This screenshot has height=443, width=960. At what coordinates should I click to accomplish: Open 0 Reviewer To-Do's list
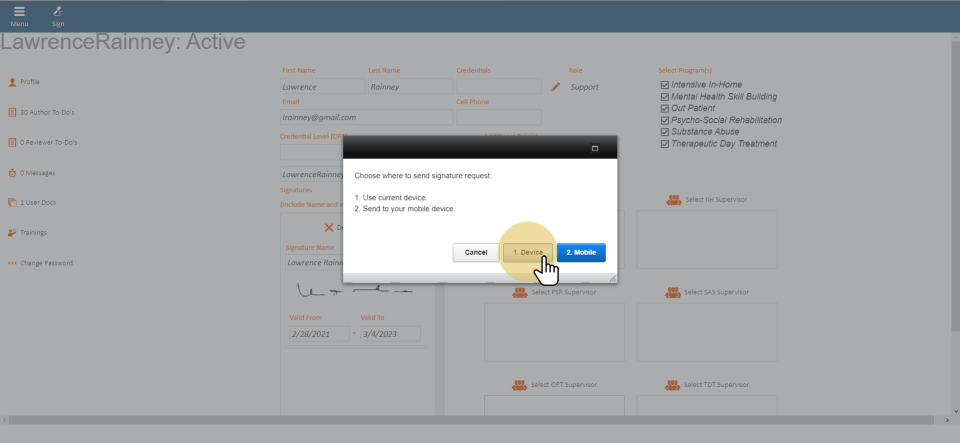[48, 142]
